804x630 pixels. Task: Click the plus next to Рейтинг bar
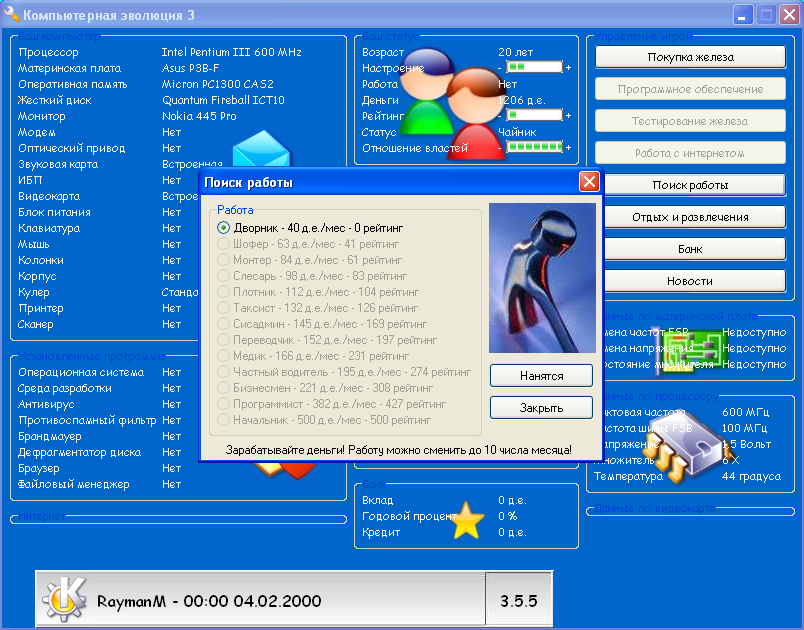(x=568, y=116)
